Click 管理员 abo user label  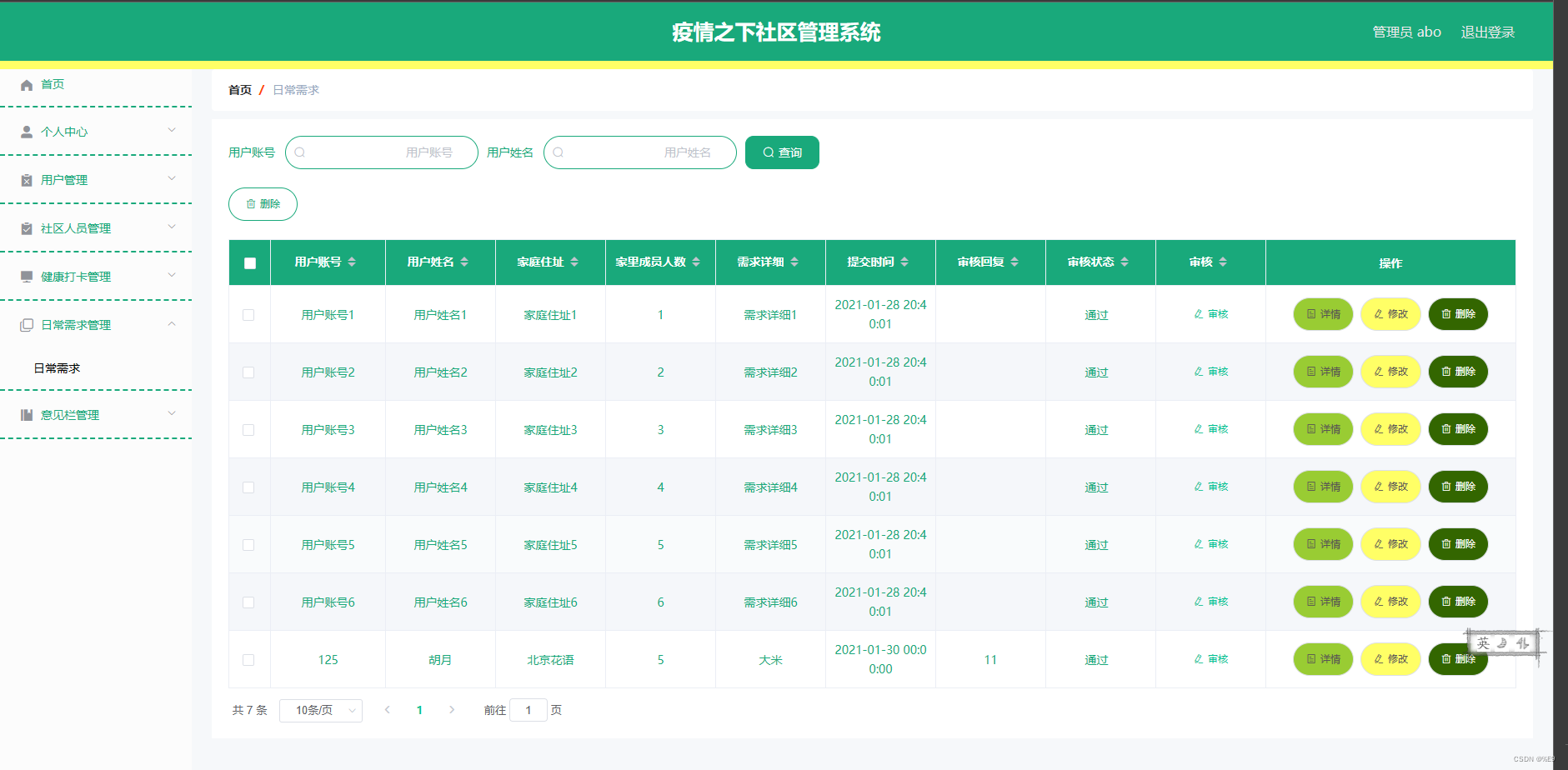click(1407, 32)
